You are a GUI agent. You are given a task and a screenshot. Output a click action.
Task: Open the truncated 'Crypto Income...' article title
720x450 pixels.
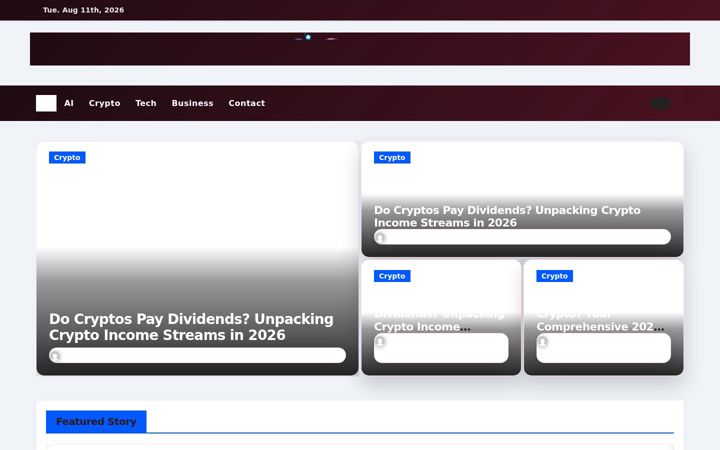pyautogui.click(x=439, y=321)
